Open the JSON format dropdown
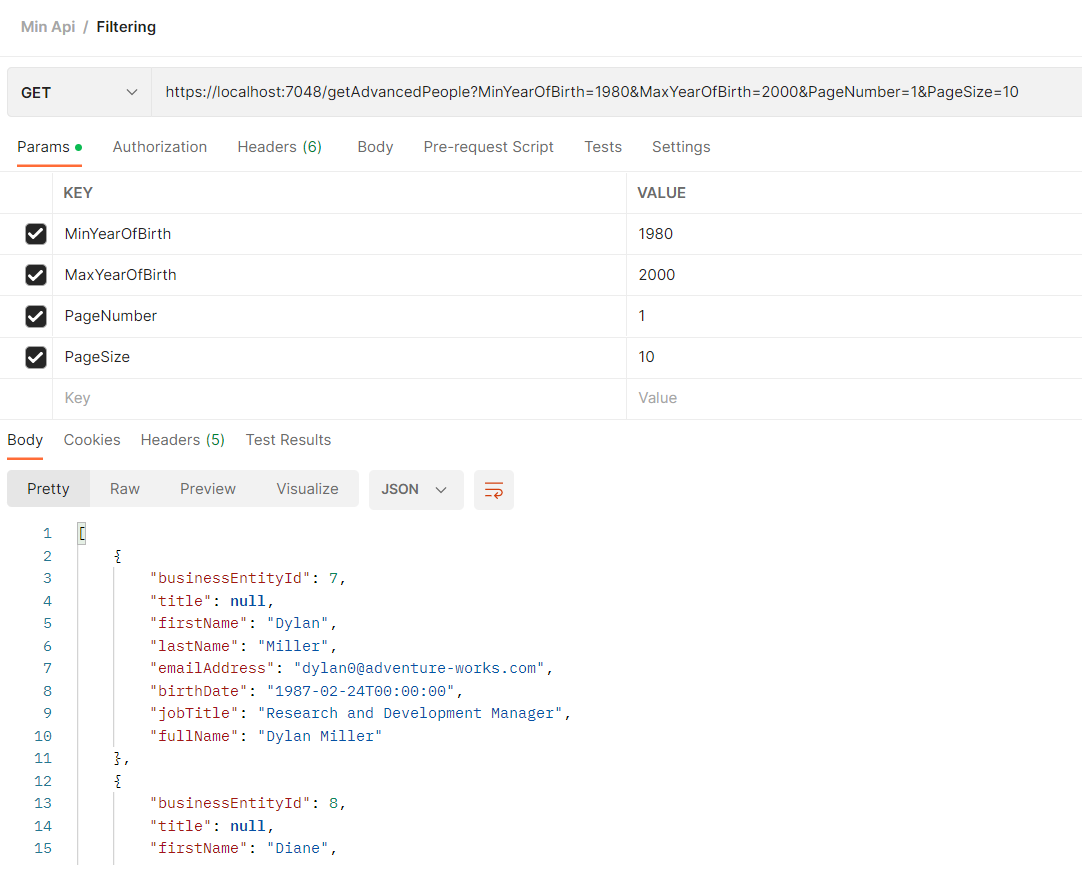1082x873 pixels. click(x=416, y=490)
